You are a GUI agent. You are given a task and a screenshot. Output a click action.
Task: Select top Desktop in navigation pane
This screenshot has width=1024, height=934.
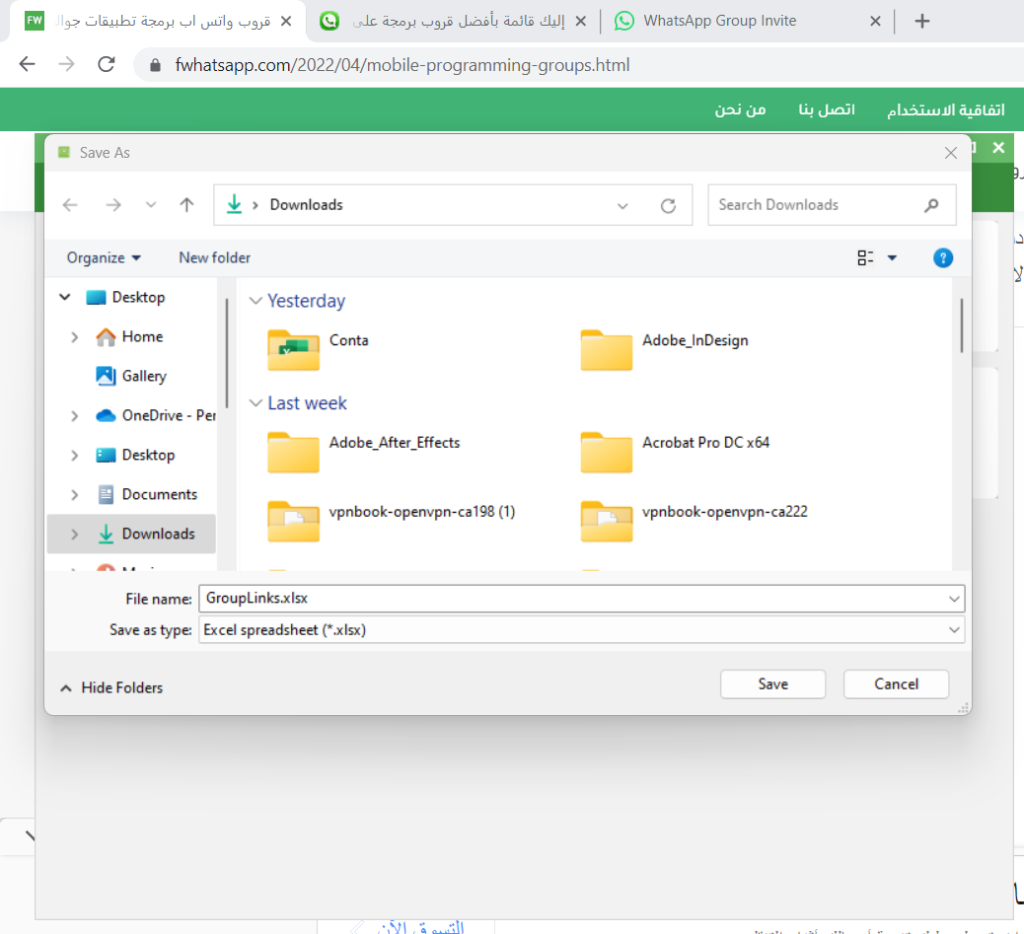(x=138, y=297)
